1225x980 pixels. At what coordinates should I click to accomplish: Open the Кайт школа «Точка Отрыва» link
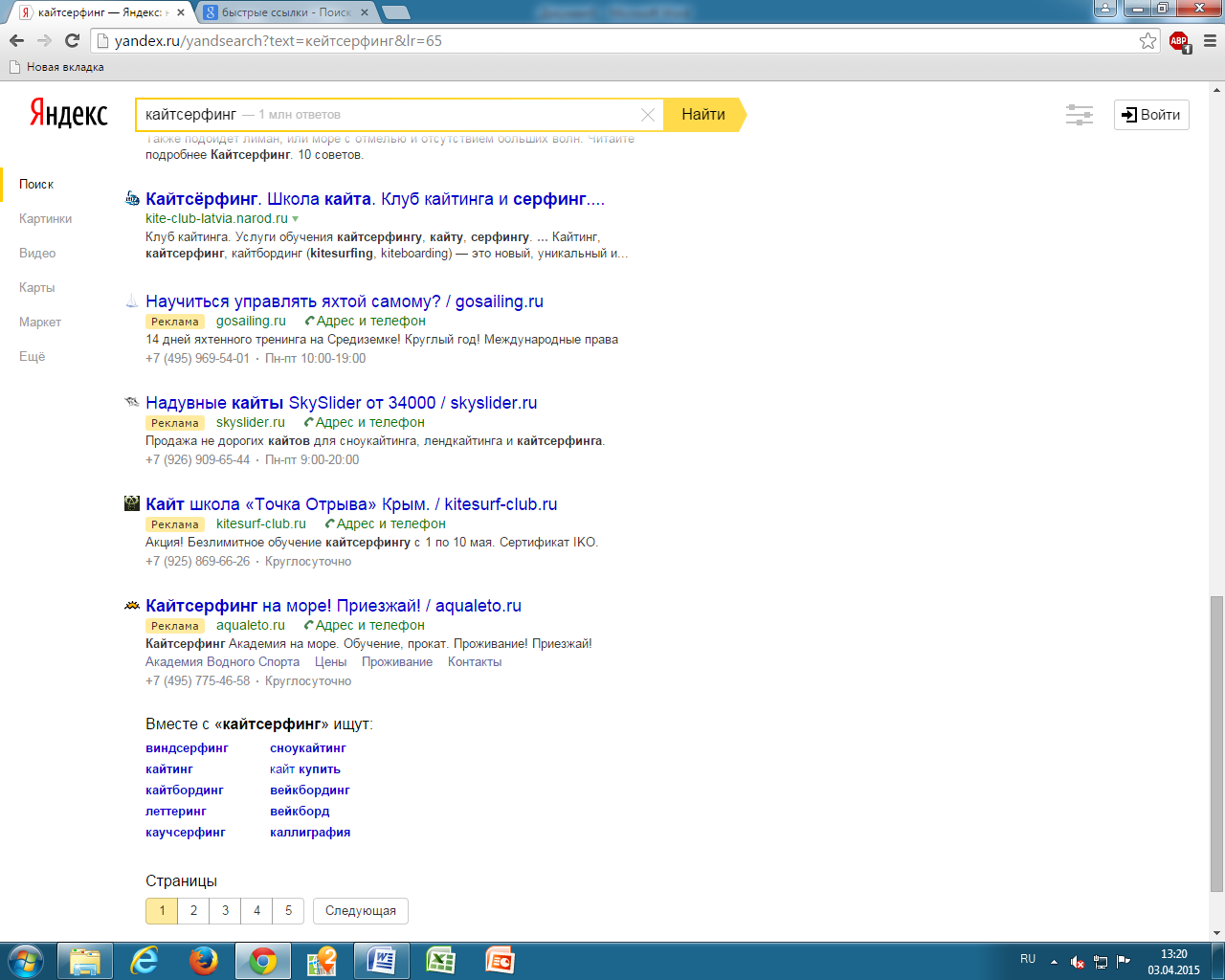click(351, 504)
